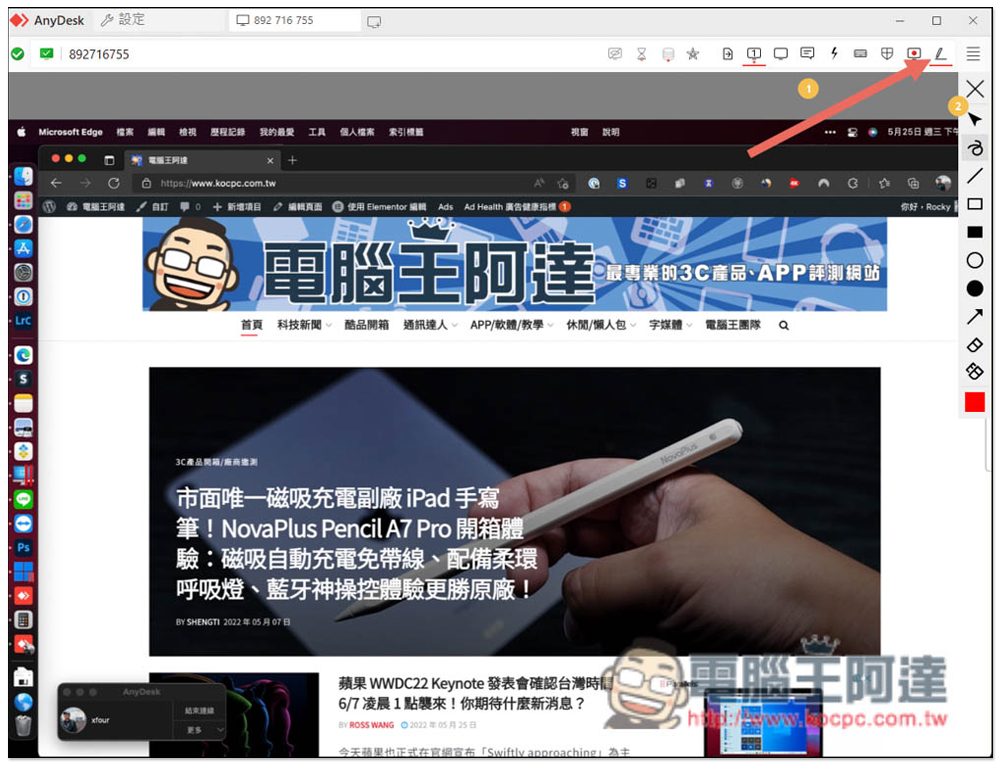The image size is (1000, 766).
Task: Open the chat bubble icon
Action: pos(807,54)
